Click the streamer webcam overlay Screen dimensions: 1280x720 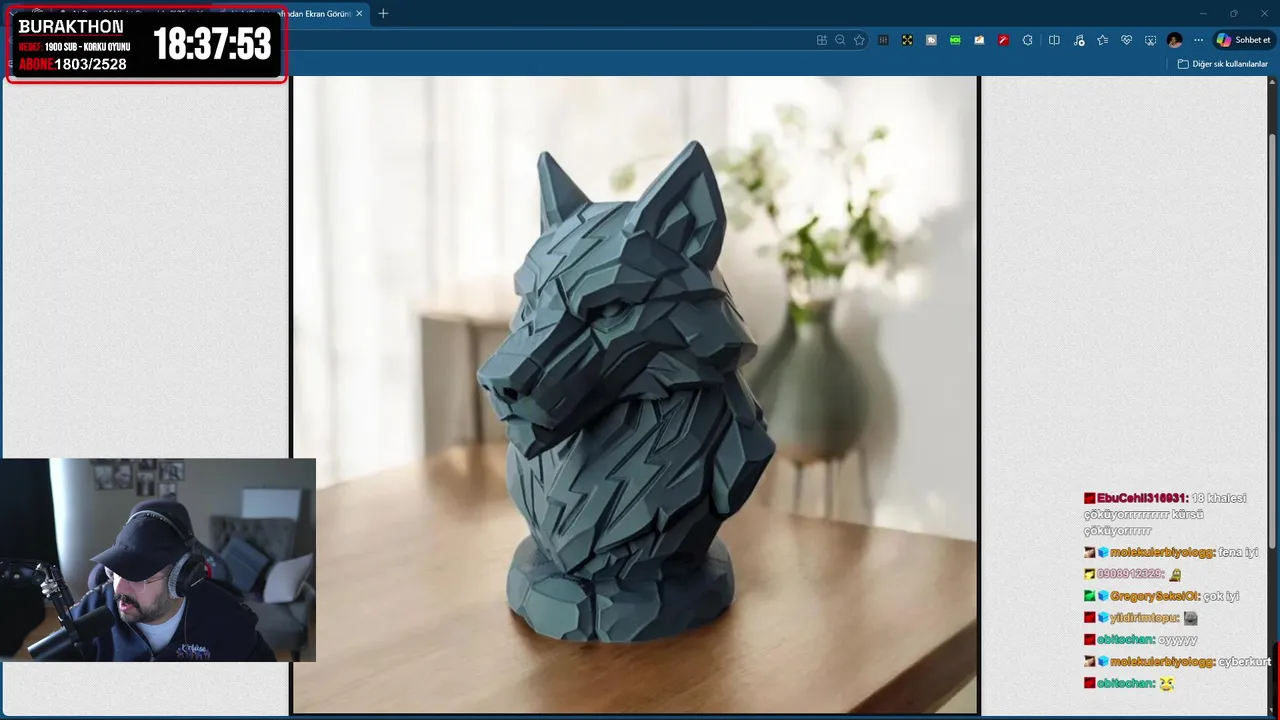158,560
